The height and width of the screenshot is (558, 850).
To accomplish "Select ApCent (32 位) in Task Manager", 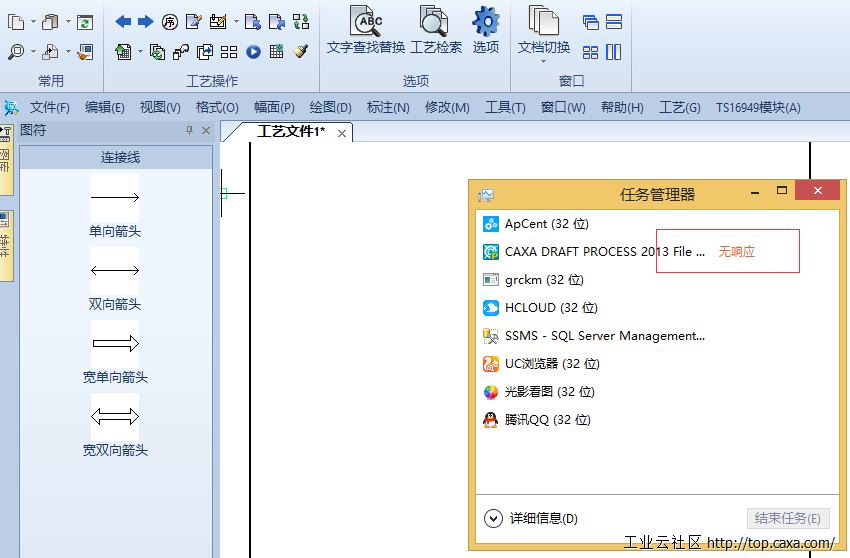I will point(657,223).
